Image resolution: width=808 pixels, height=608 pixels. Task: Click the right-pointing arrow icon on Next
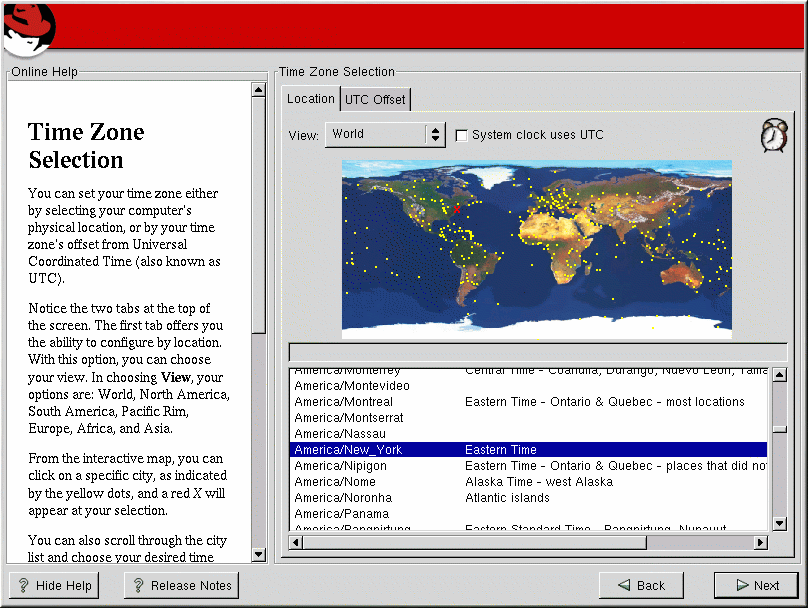pyautogui.click(x=743, y=585)
